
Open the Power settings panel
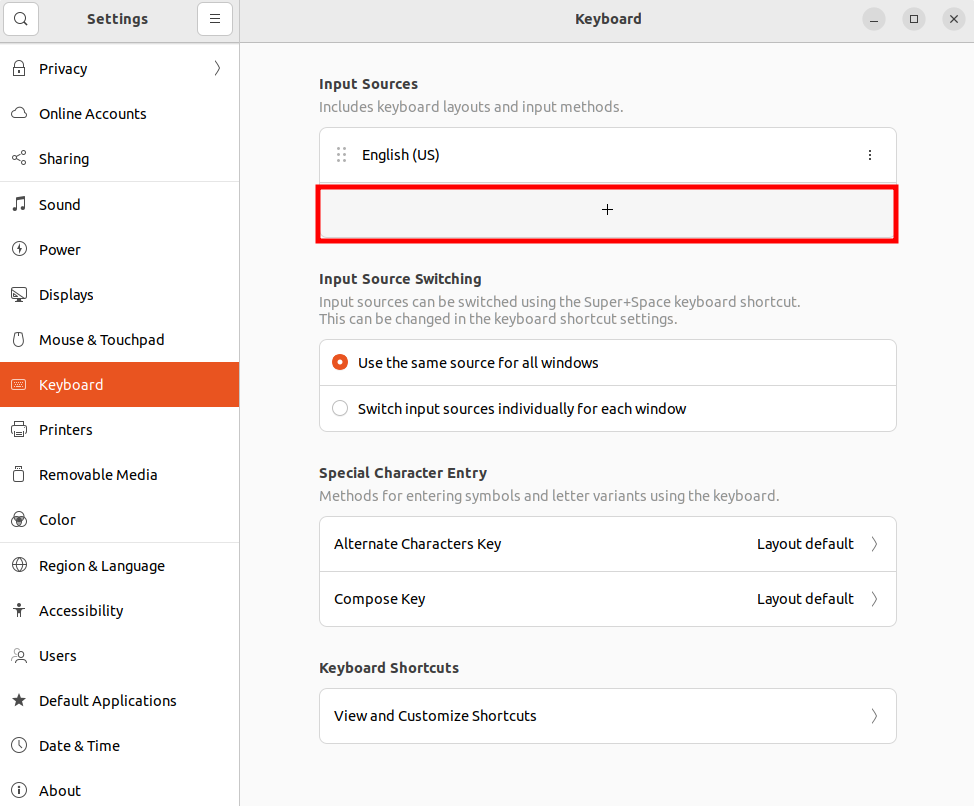(119, 250)
